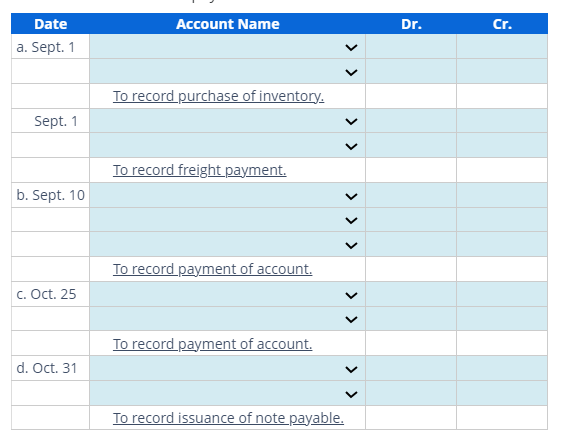Image resolution: width=570 pixels, height=439 pixels.
Task: Click Cr. field in c. Oct. 25 row
Action: point(502,294)
